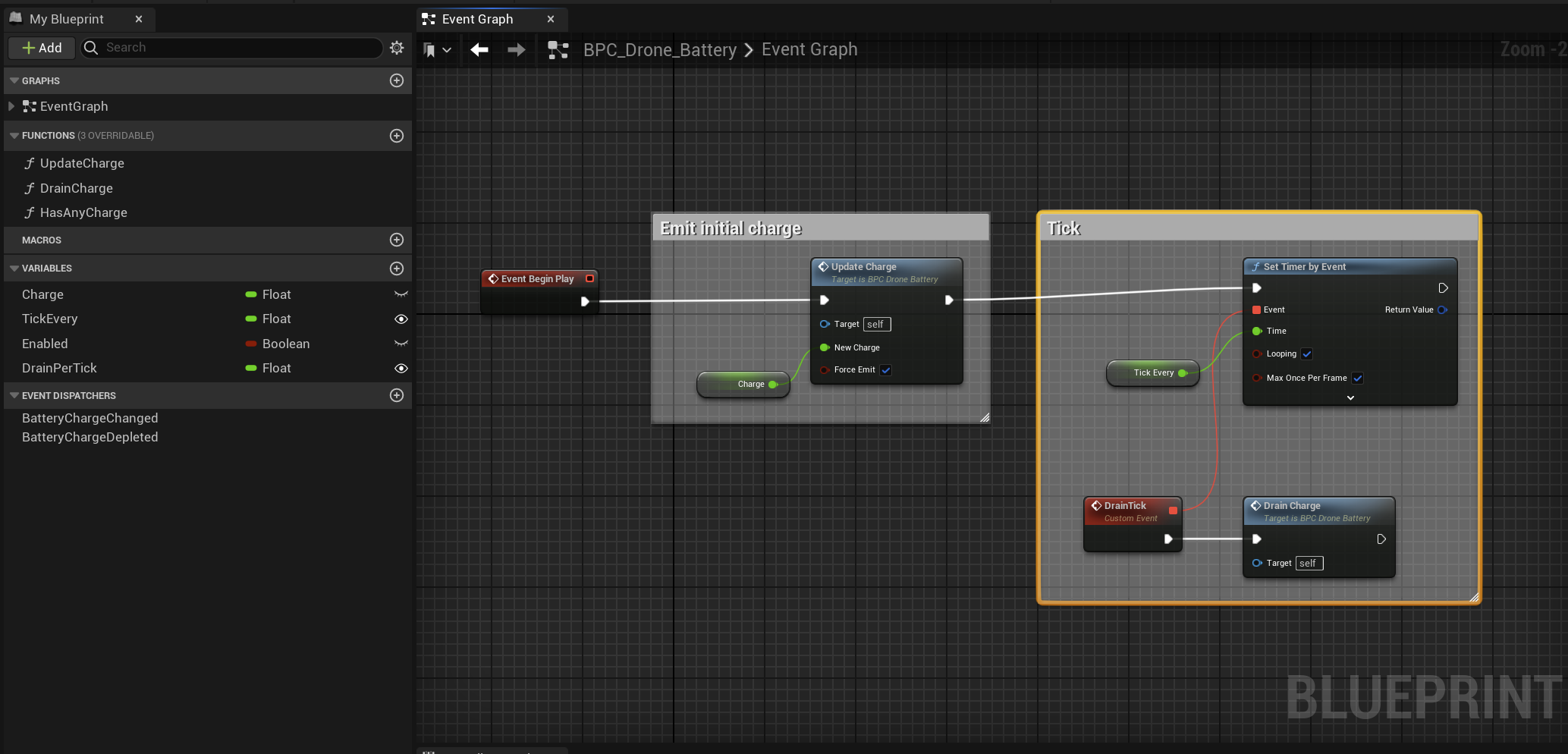Toggle Charge variable visibility eye
The width and height of the screenshot is (1568, 754).
[x=401, y=294]
